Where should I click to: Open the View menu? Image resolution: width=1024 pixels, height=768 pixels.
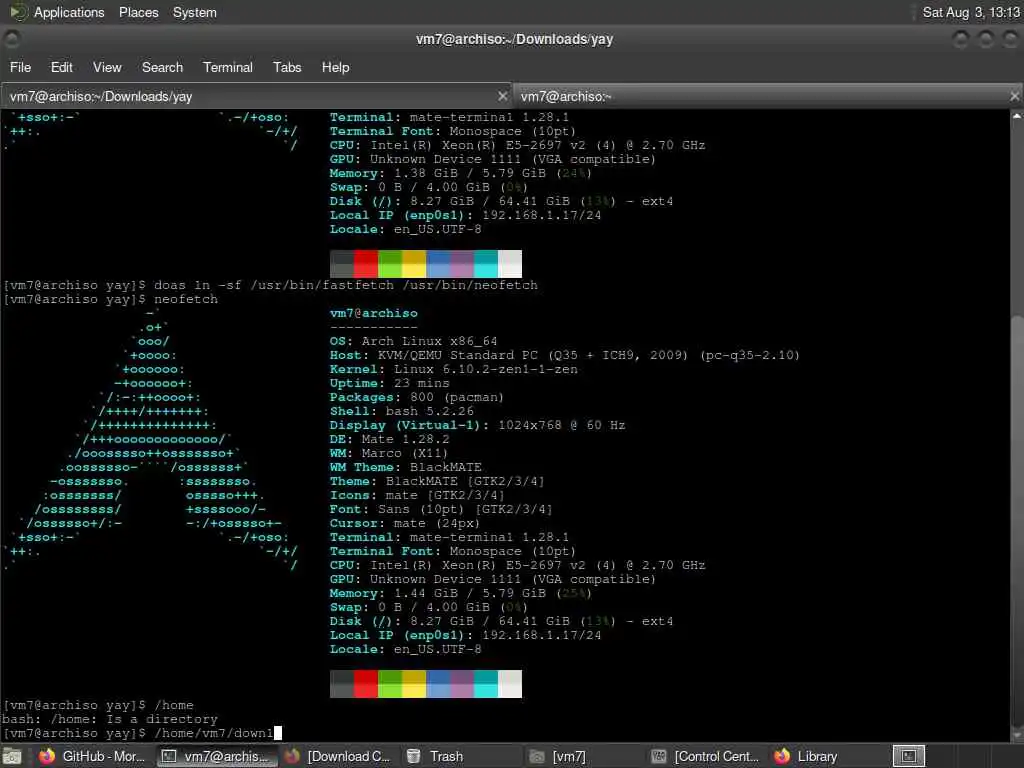click(x=107, y=67)
